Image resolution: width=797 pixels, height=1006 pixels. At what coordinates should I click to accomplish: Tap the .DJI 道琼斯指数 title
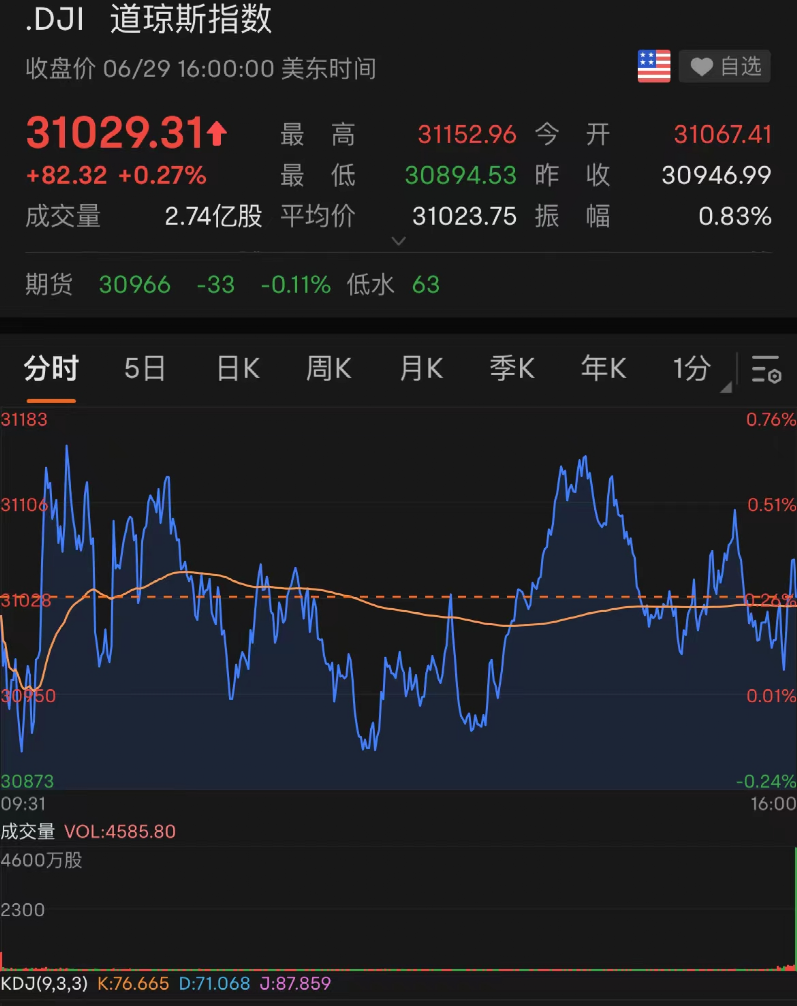click(x=148, y=19)
